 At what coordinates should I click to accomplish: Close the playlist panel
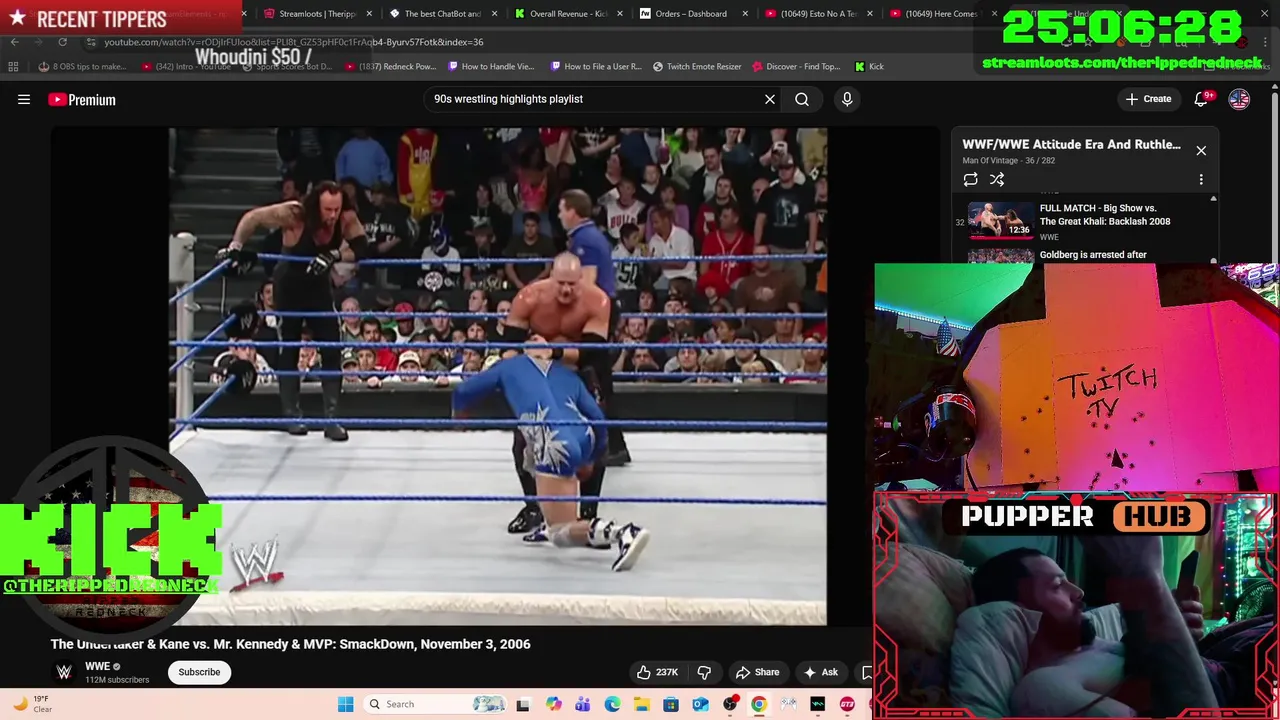coord(1201,151)
